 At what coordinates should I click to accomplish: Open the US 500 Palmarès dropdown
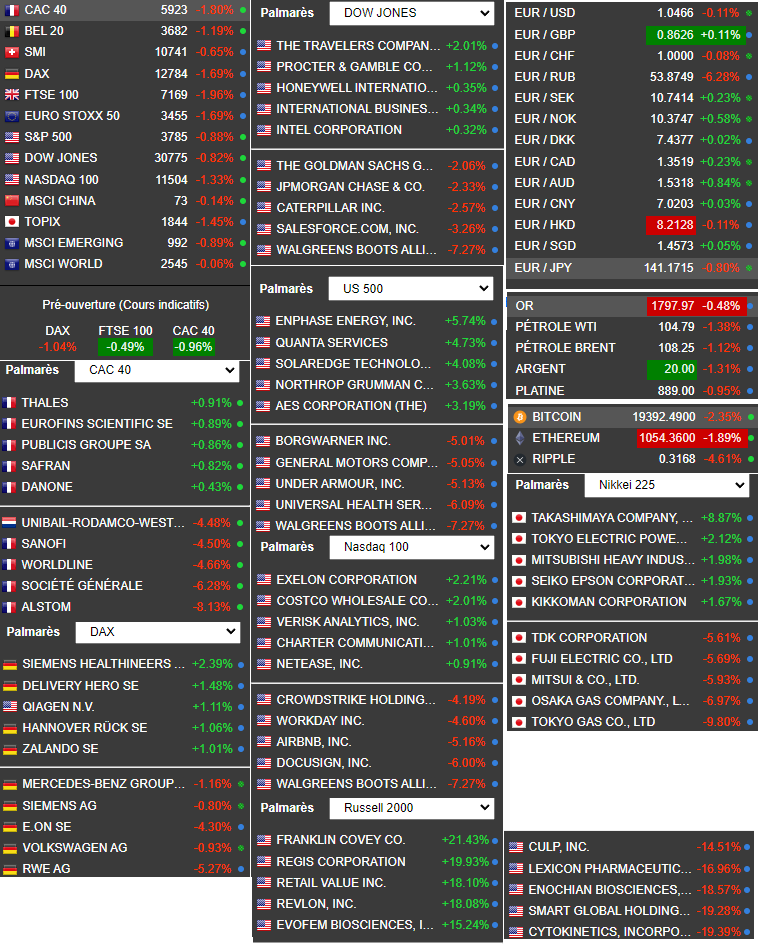pyautogui.click(x=411, y=289)
